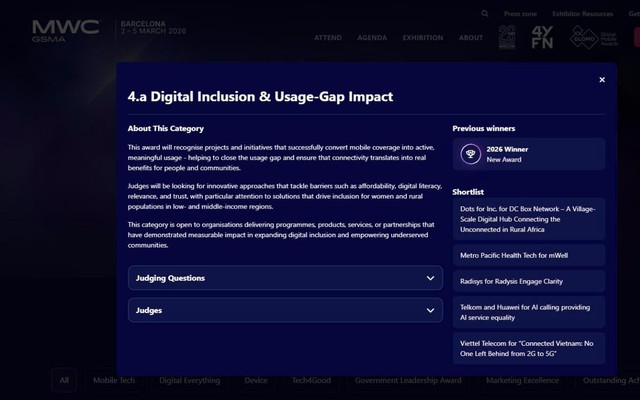Open the Attend menu
Image resolution: width=640 pixels, height=400 pixels.
[x=327, y=38]
